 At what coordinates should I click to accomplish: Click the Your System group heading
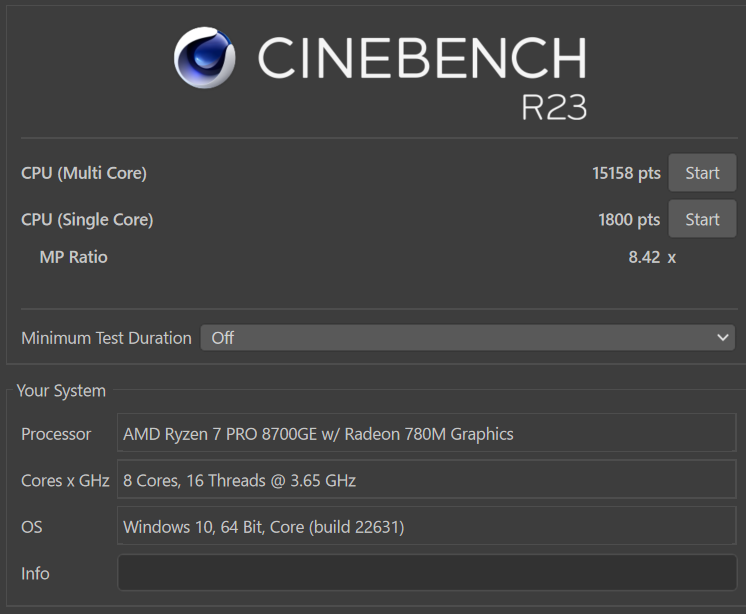pos(61,391)
